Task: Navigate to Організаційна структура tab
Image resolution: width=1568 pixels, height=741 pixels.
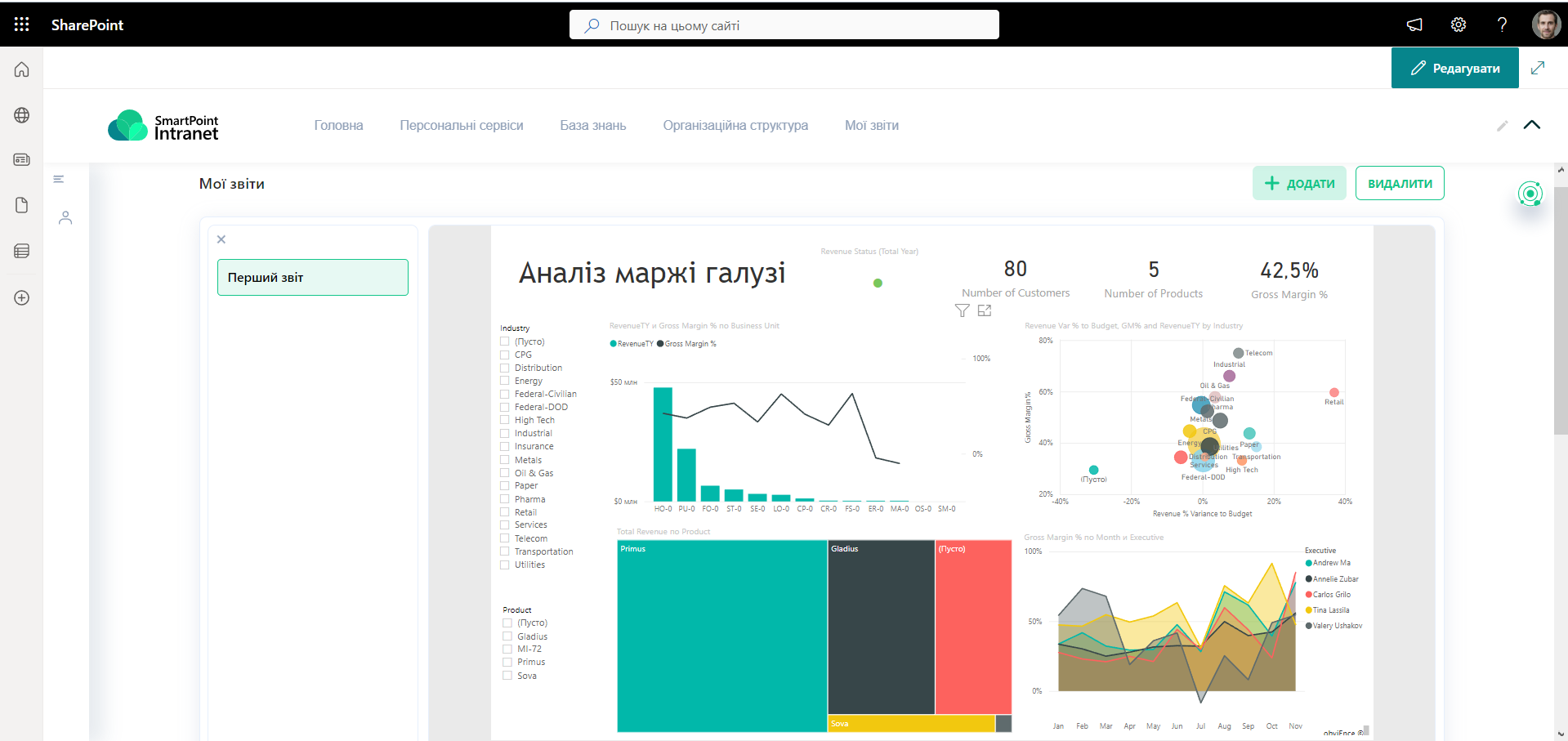Action: pos(735,125)
